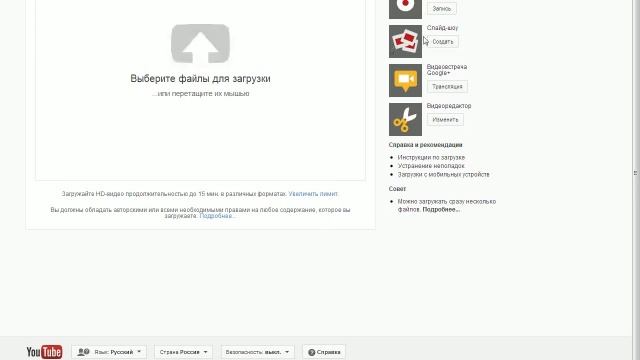The width and height of the screenshot is (640, 360).
Task: Click the webcam record icon
Action: (405, 9)
